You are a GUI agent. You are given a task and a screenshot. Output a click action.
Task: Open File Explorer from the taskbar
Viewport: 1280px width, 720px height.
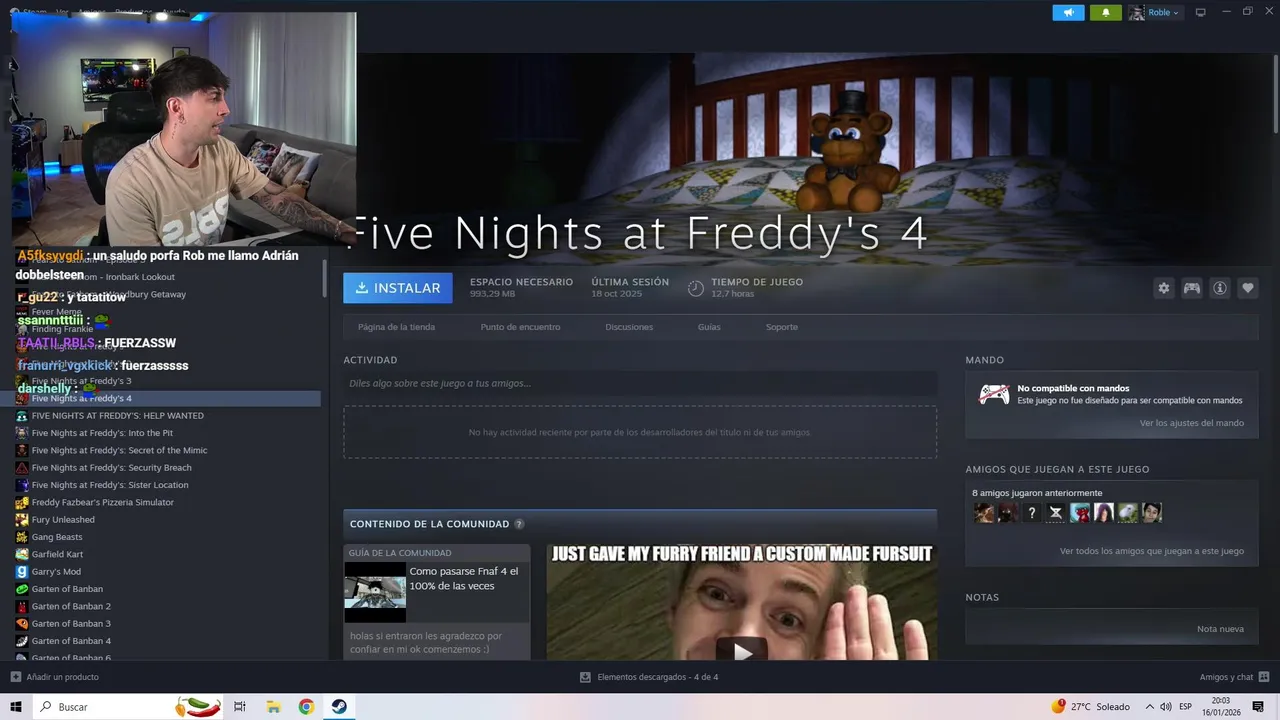(x=273, y=707)
